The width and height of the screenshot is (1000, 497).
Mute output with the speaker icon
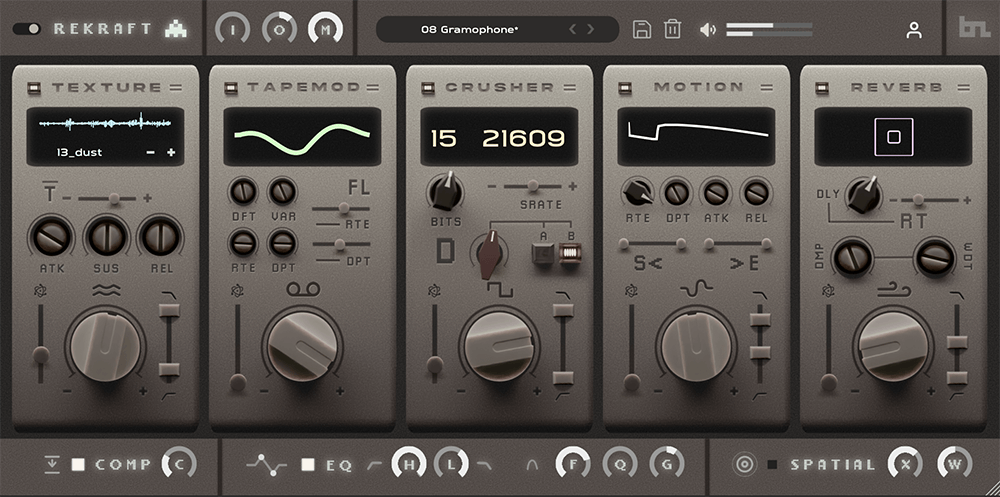708,29
